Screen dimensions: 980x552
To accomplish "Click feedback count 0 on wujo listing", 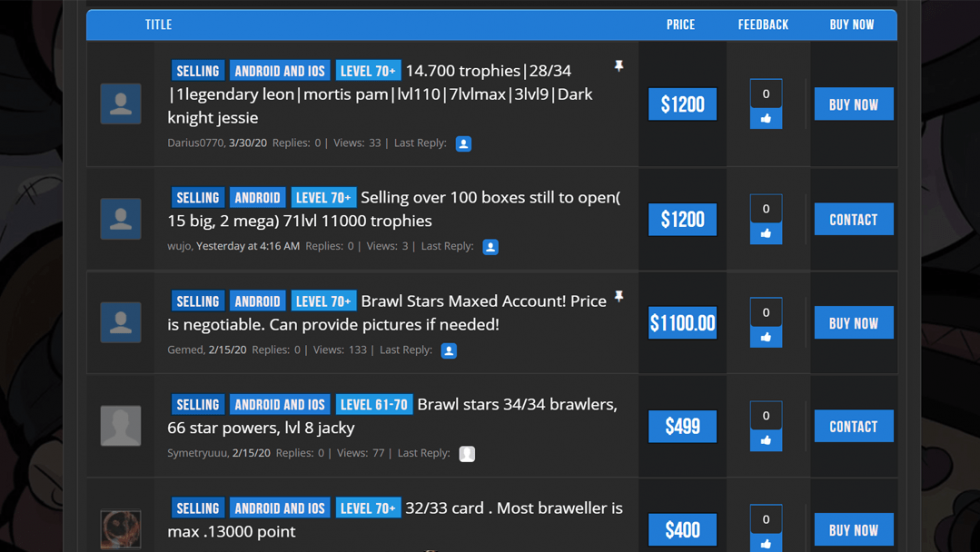I will click(x=766, y=209).
